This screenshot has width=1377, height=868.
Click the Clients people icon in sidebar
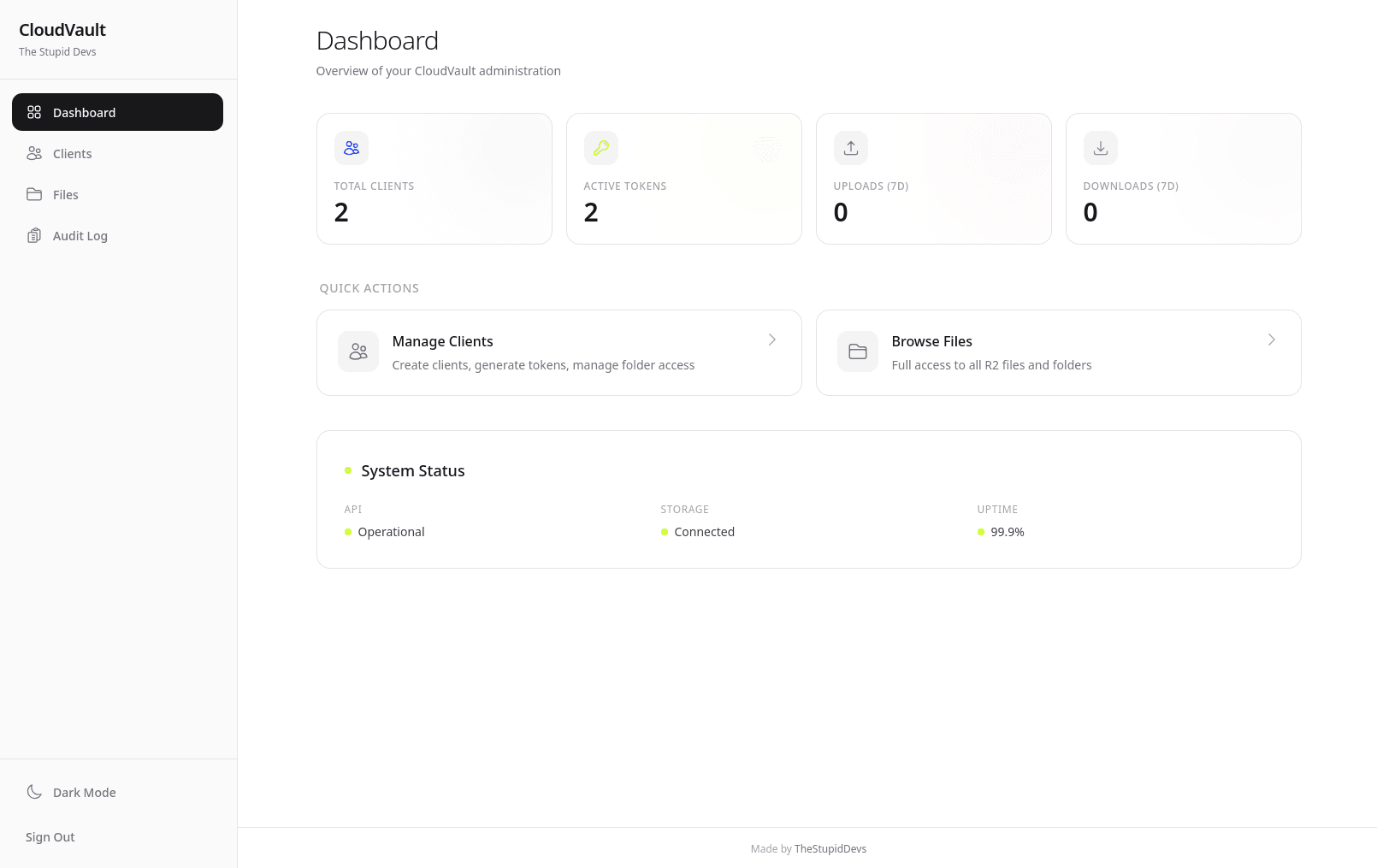click(34, 153)
